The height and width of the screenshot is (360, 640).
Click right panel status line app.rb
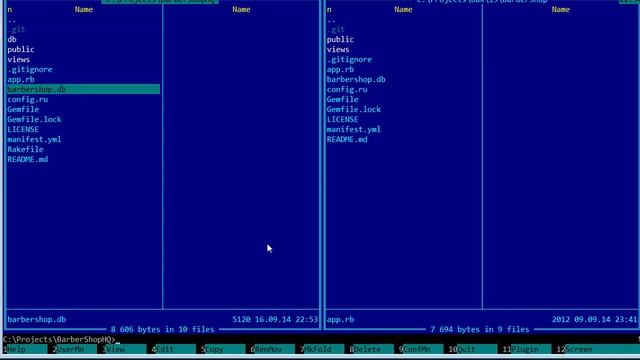pyautogui.click(x=340, y=320)
